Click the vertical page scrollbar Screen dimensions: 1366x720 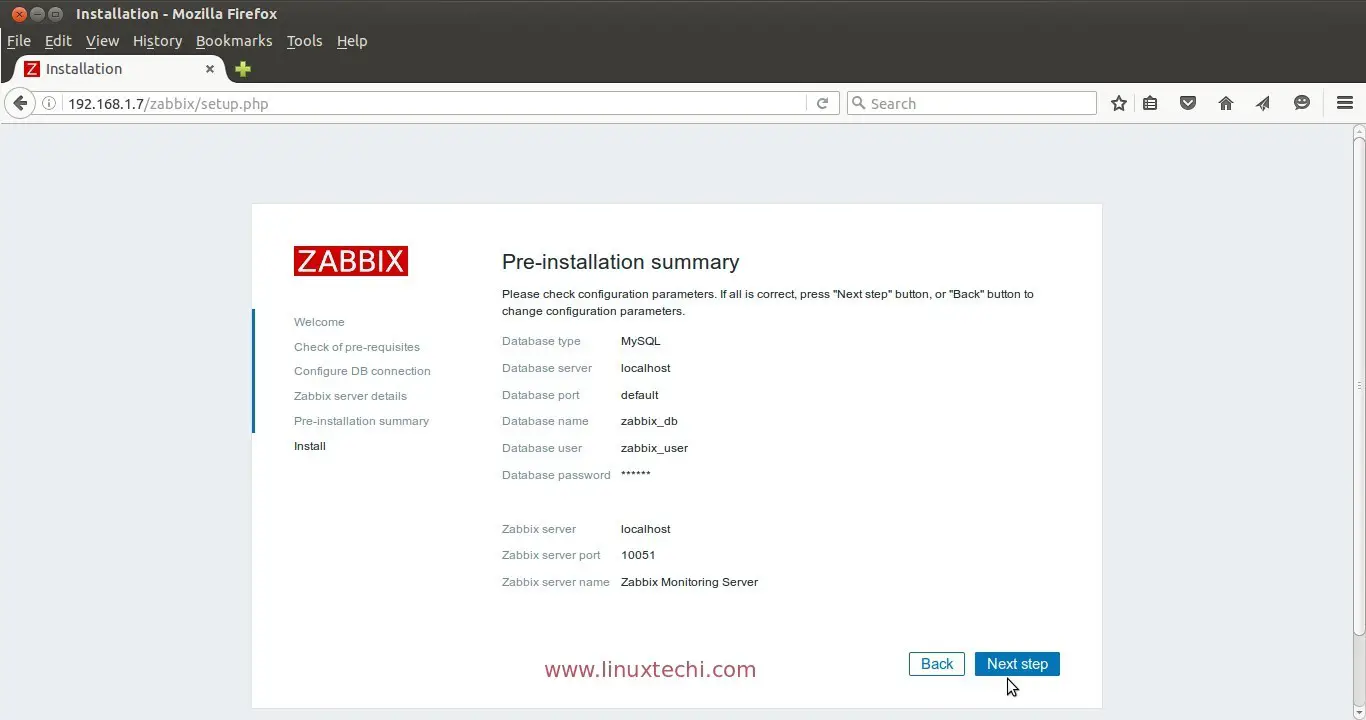pyautogui.click(x=1359, y=386)
